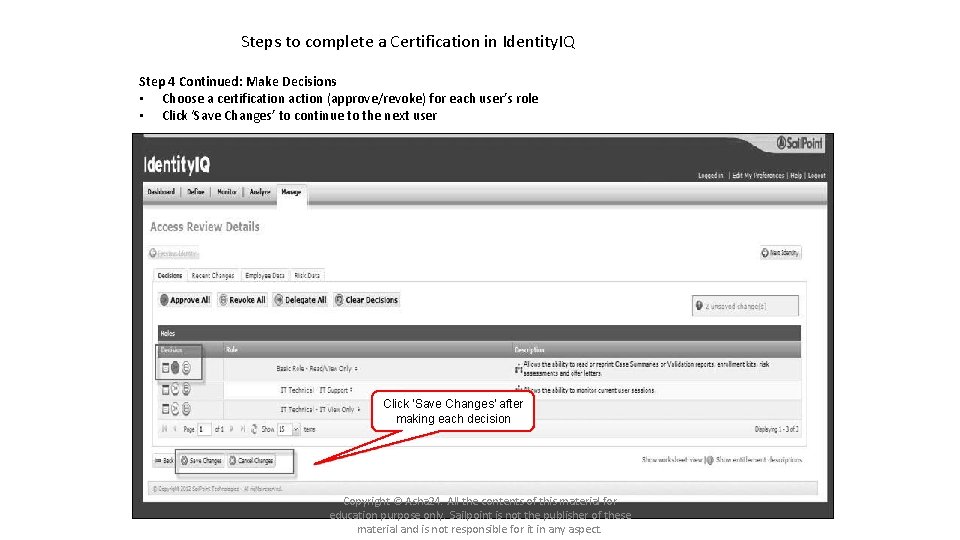Go to first page of roles grid

164,429
